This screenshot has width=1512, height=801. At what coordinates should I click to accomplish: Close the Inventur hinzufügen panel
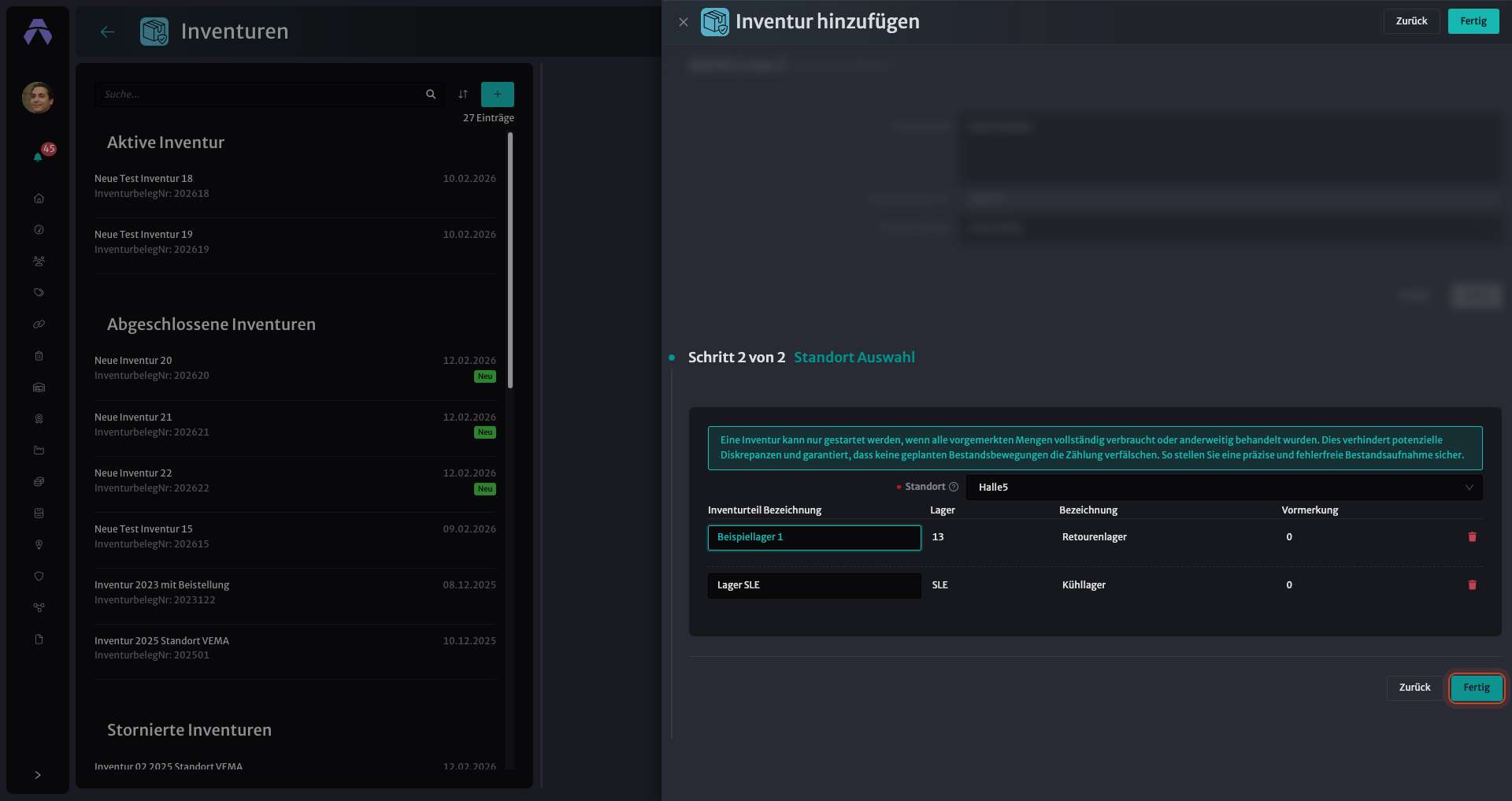(x=684, y=22)
